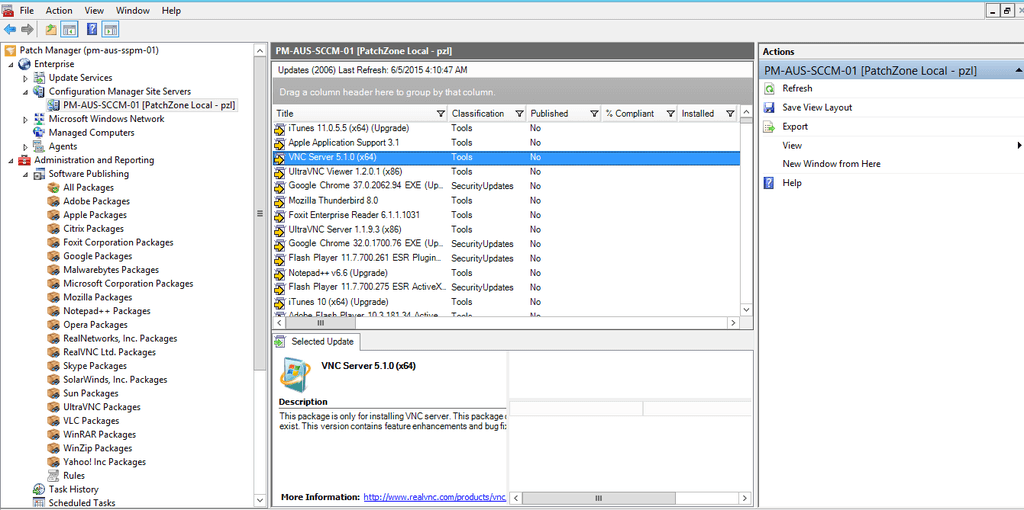Viewport: 1024px width, 510px height.
Task: Click the Enterprise globe icon in tree
Action: (25, 64)
